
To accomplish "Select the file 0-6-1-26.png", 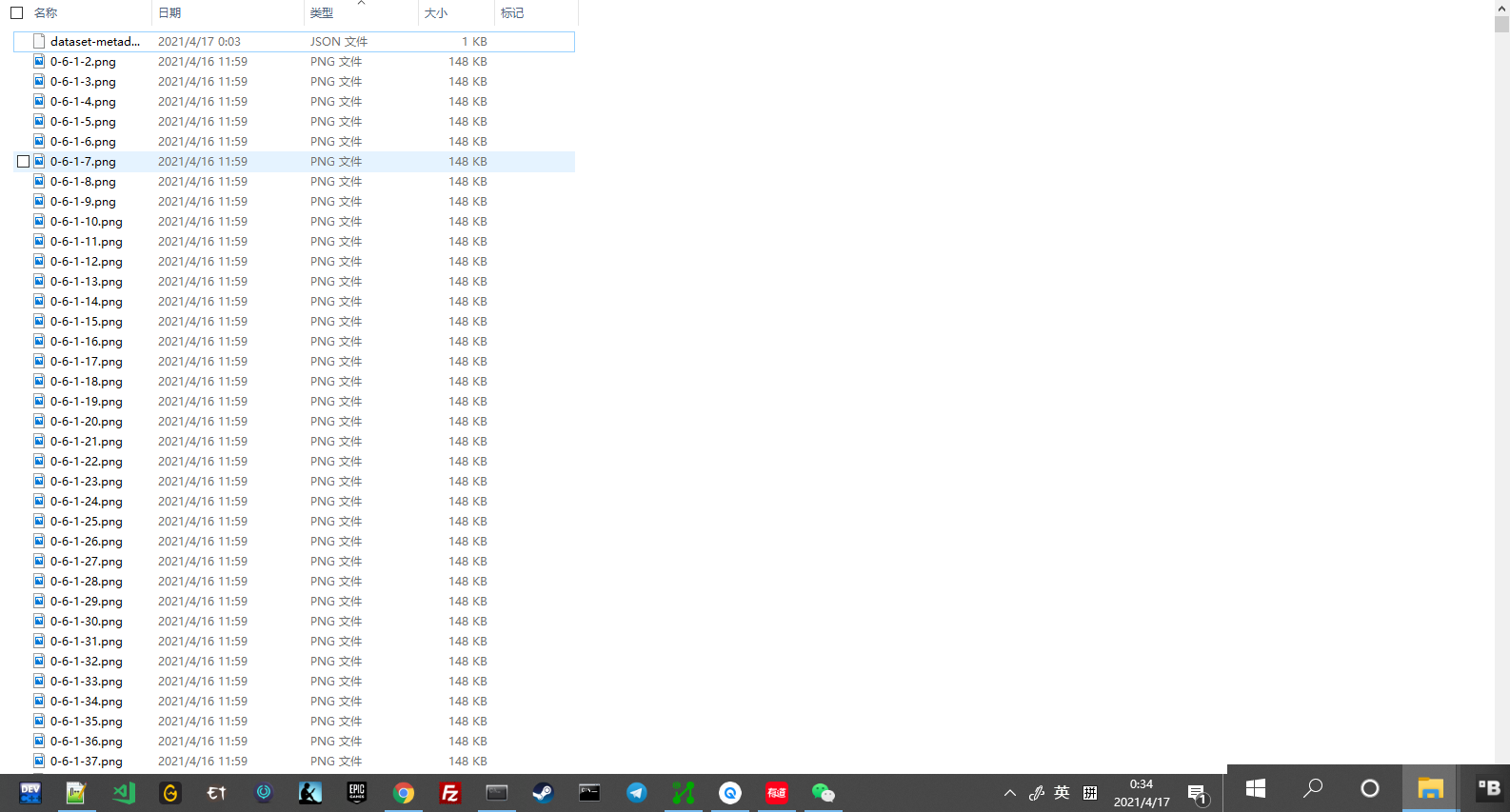I will tap(87, 541).
